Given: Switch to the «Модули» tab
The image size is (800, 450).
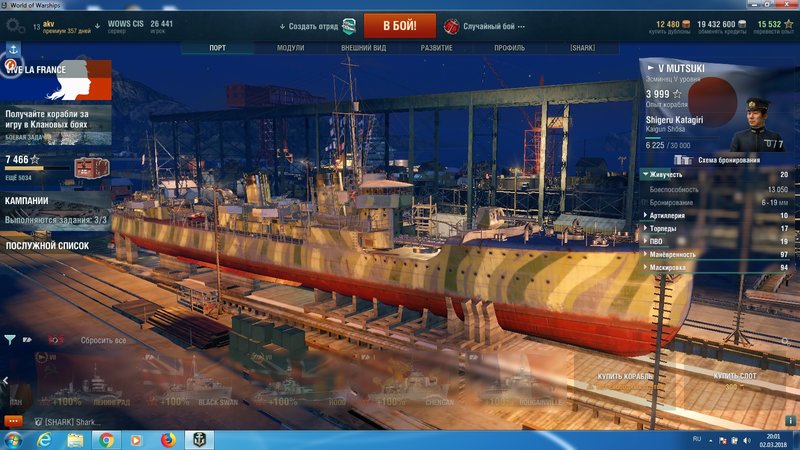Looking at the screenshot, I should 290,47.
